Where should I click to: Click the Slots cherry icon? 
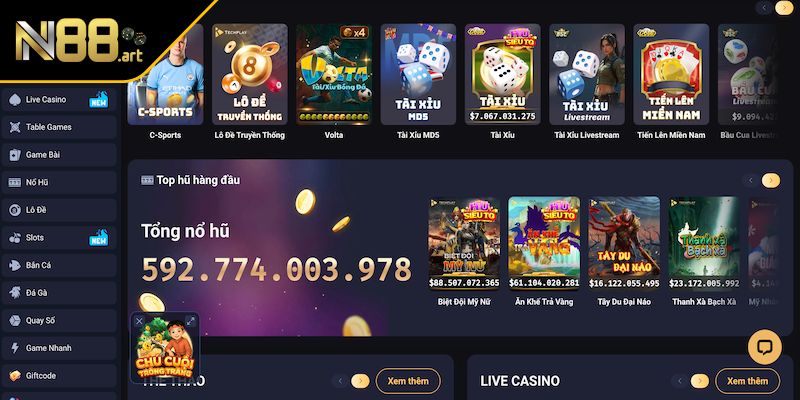[x=15, y=238]
